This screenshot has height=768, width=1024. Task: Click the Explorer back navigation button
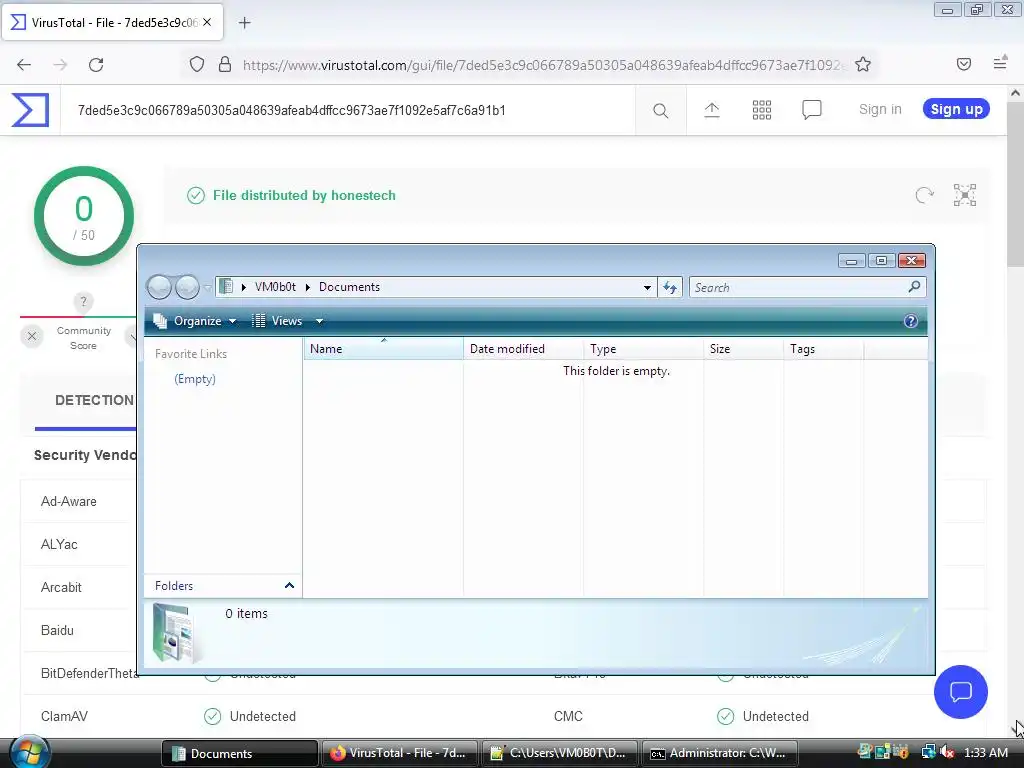tap(159, 287)
